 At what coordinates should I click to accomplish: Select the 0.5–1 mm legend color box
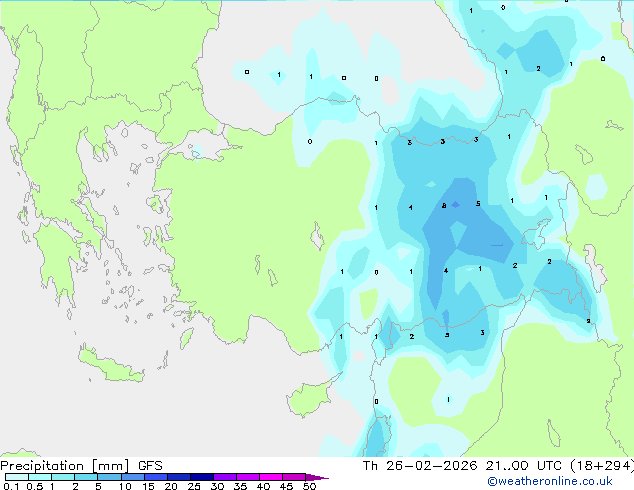pyautogui.click(x=40, y=477)
